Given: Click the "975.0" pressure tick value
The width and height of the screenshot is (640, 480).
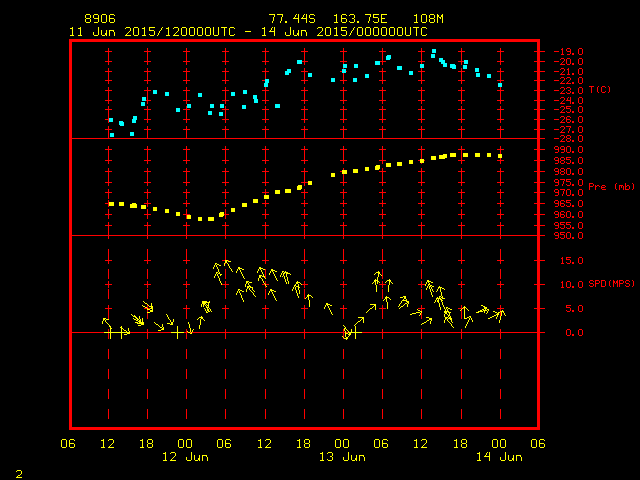Looking at the screenshot, I should click(x=569, y=182).
